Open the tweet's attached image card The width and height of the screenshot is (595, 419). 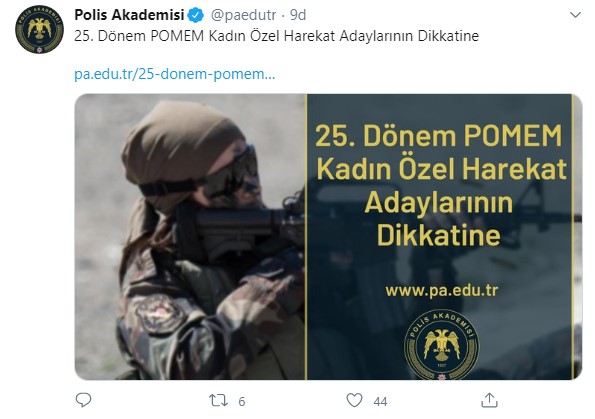click(x=328, y=237)
